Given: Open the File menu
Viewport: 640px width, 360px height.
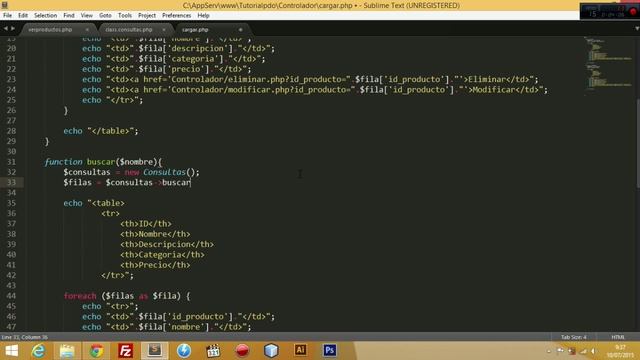Looking at the screenshot, I should (7, 16).
